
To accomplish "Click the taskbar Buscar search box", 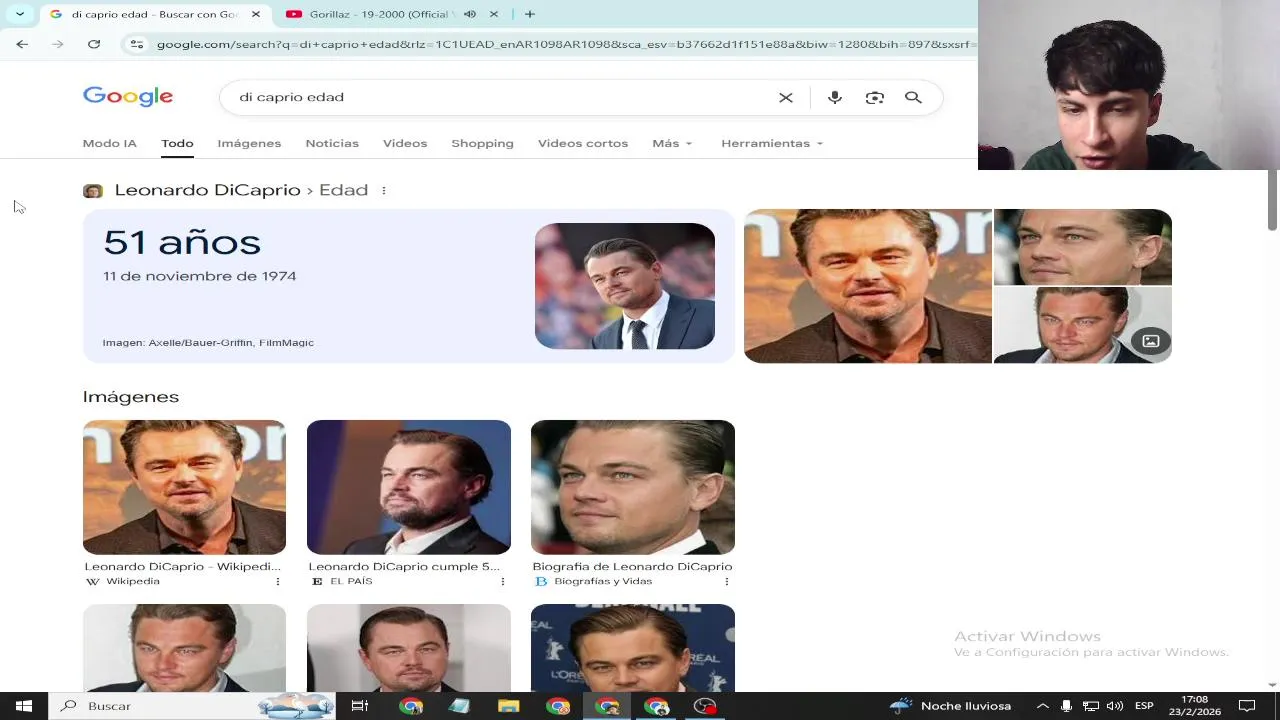I will pyautogui.click(x=193, y=706).
